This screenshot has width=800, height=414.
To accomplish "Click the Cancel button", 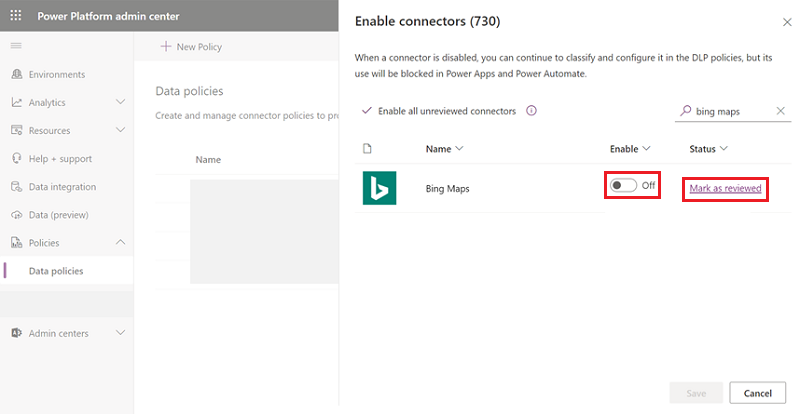I will tap(757, 393).
